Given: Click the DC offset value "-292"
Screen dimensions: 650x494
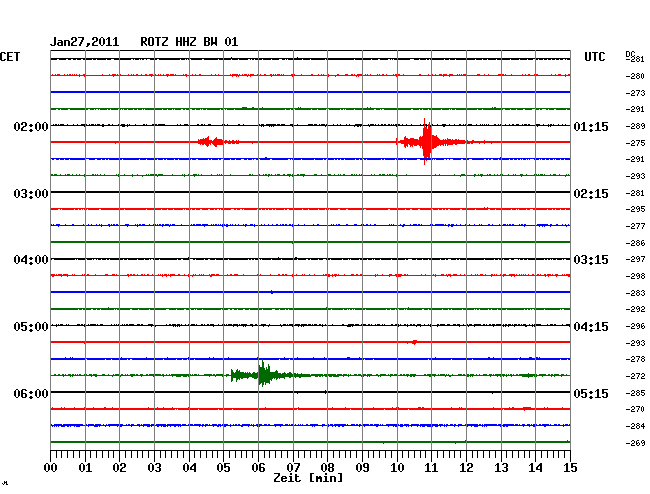Looking at the screenshot, I should click(x=635, y=309).
